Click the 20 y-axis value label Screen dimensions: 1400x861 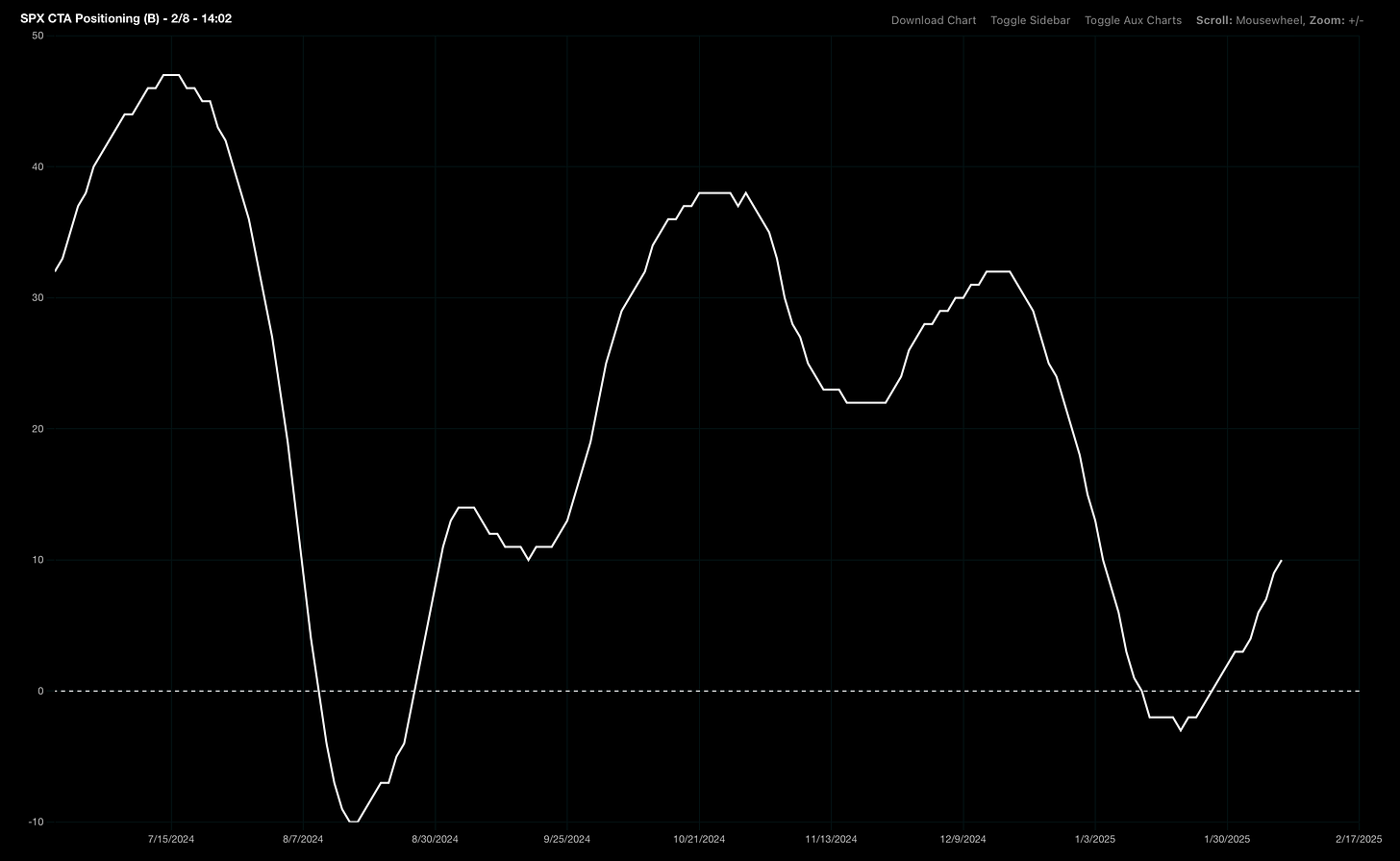(x=37, y=428)
